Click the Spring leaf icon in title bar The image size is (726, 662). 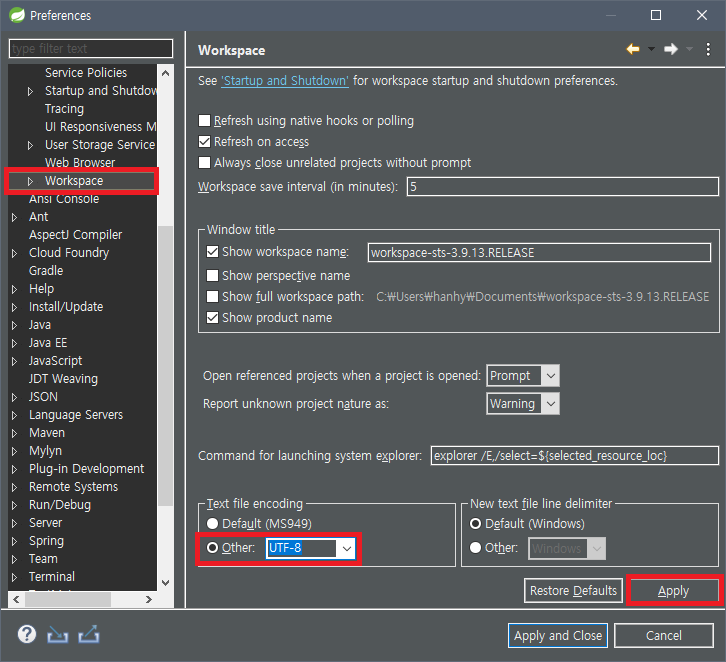(17, 15)
